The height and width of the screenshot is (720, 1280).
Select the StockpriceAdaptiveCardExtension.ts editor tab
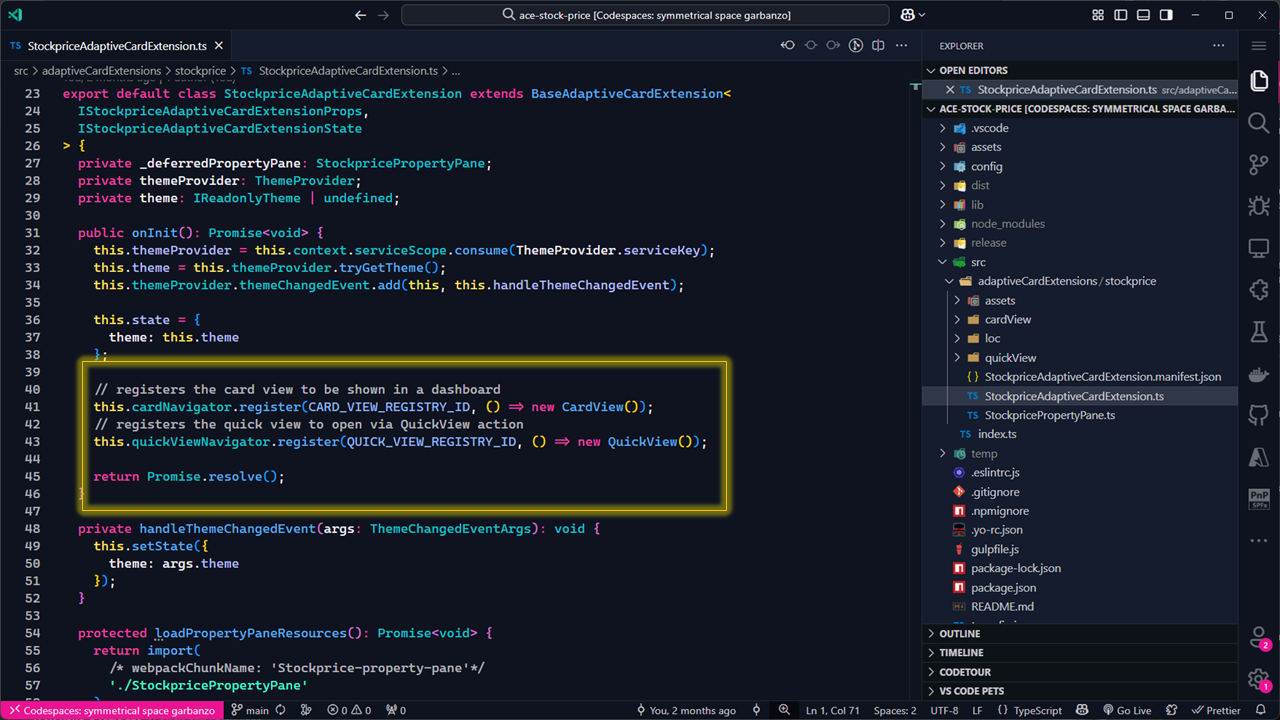coord(116,46)
